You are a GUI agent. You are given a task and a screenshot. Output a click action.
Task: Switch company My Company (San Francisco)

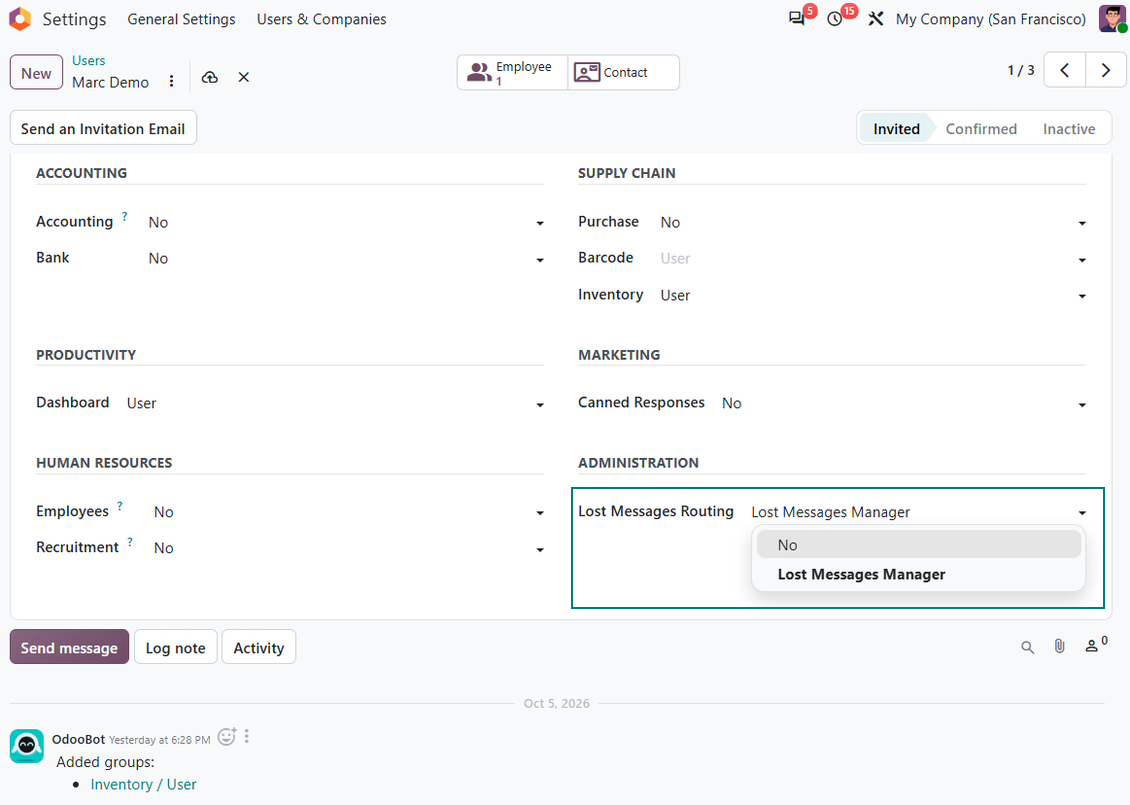[990, 19]
